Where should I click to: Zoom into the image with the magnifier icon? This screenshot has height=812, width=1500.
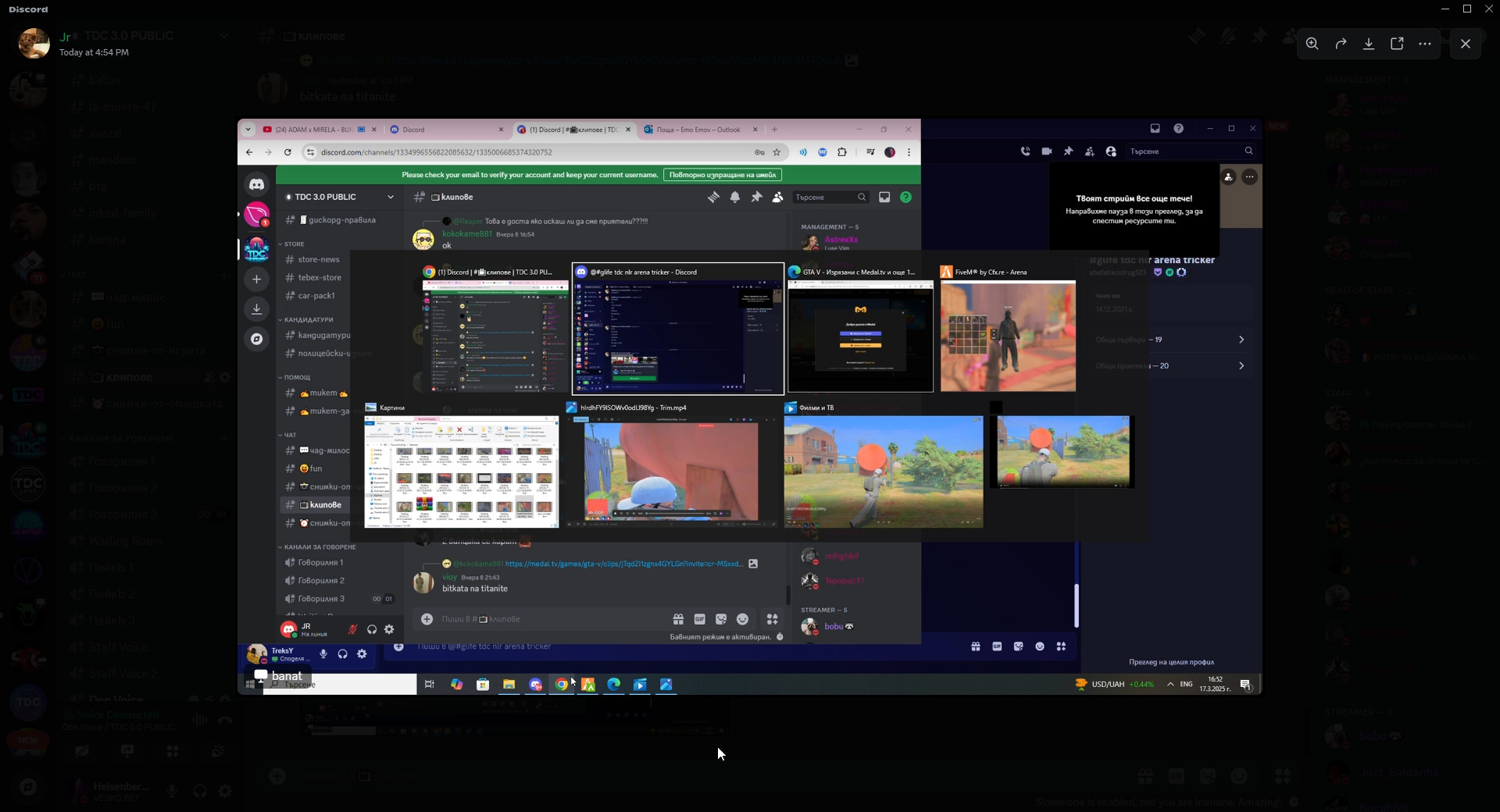click(1312, 44)
